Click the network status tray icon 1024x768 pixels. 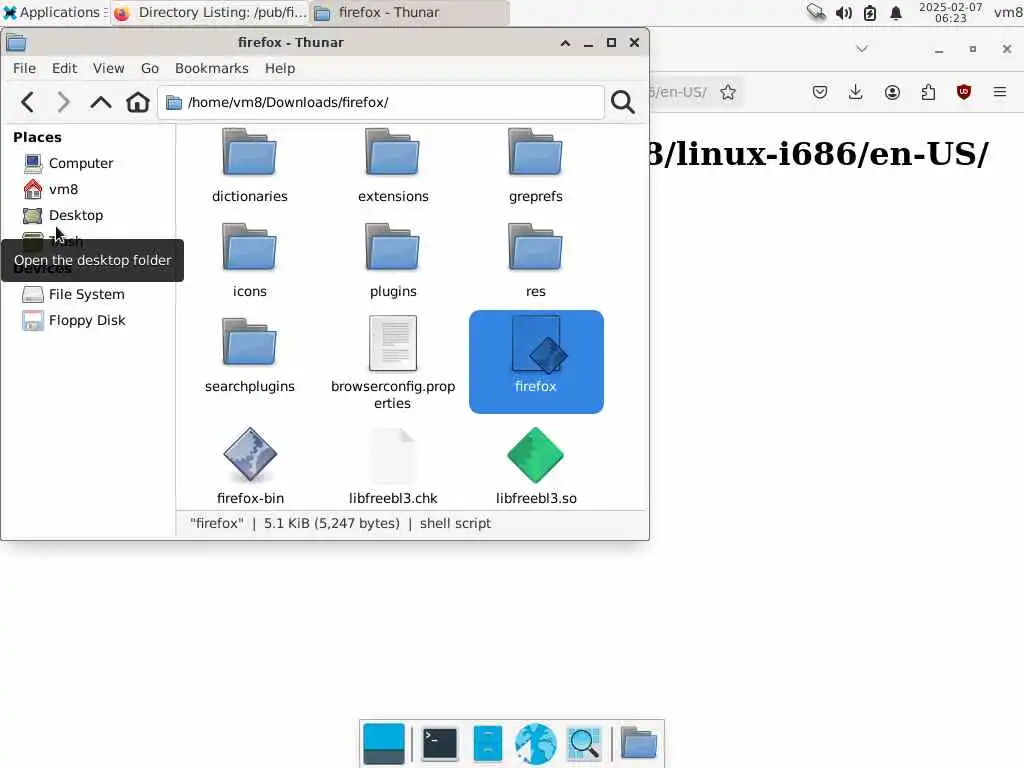point(816,12)
